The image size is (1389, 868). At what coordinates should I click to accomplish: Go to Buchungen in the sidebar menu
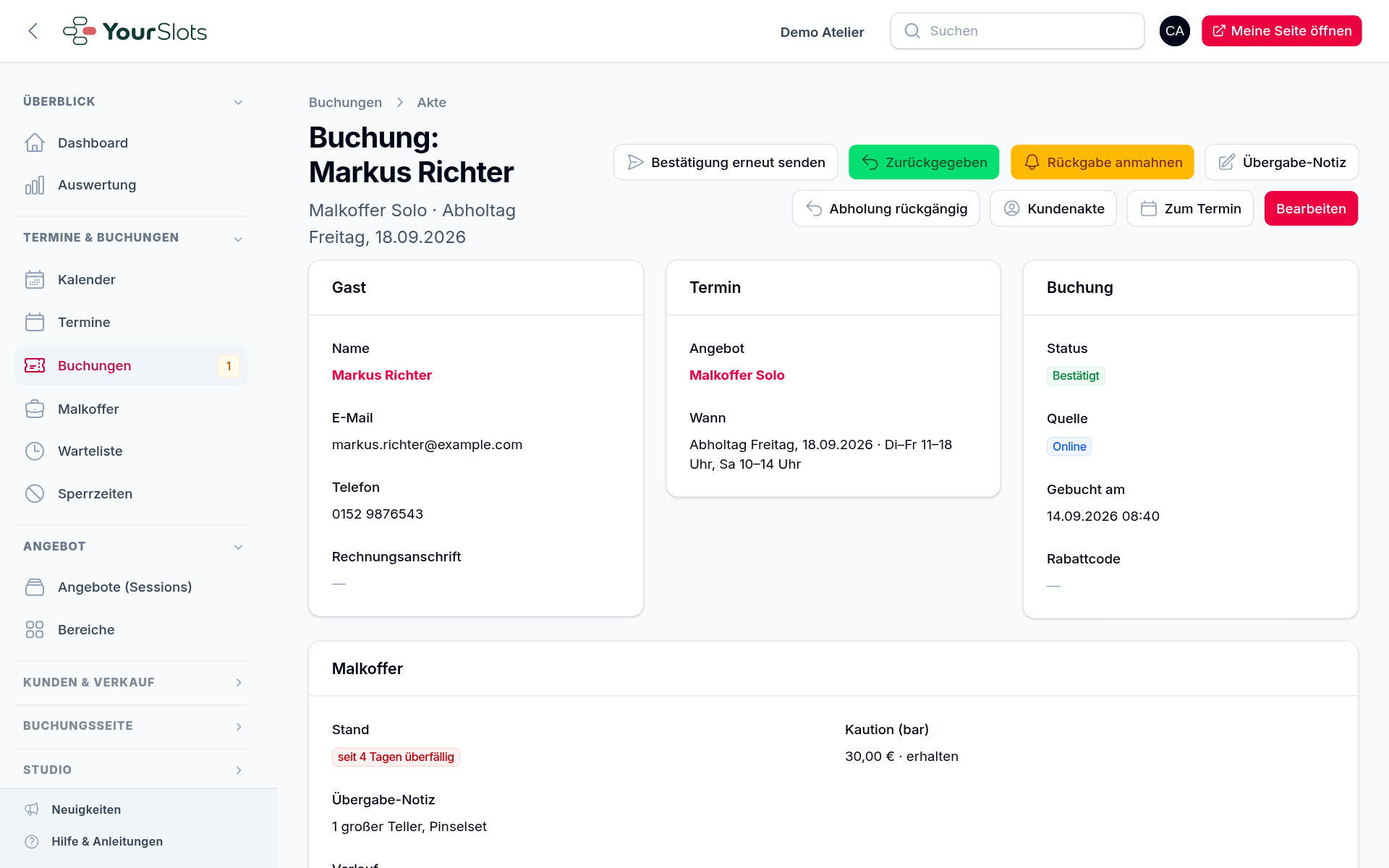click(x=132, y=366)
